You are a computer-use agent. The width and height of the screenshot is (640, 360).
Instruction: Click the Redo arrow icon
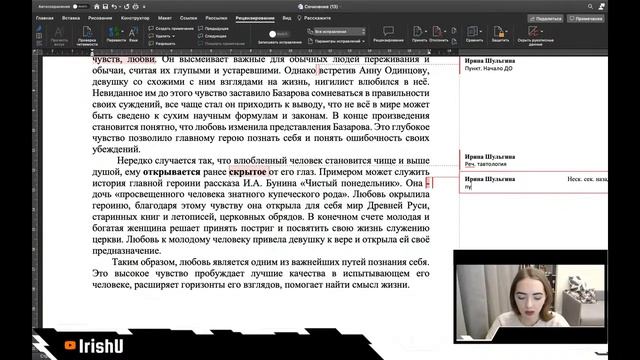pyautogui.click(x=127, y=7)
